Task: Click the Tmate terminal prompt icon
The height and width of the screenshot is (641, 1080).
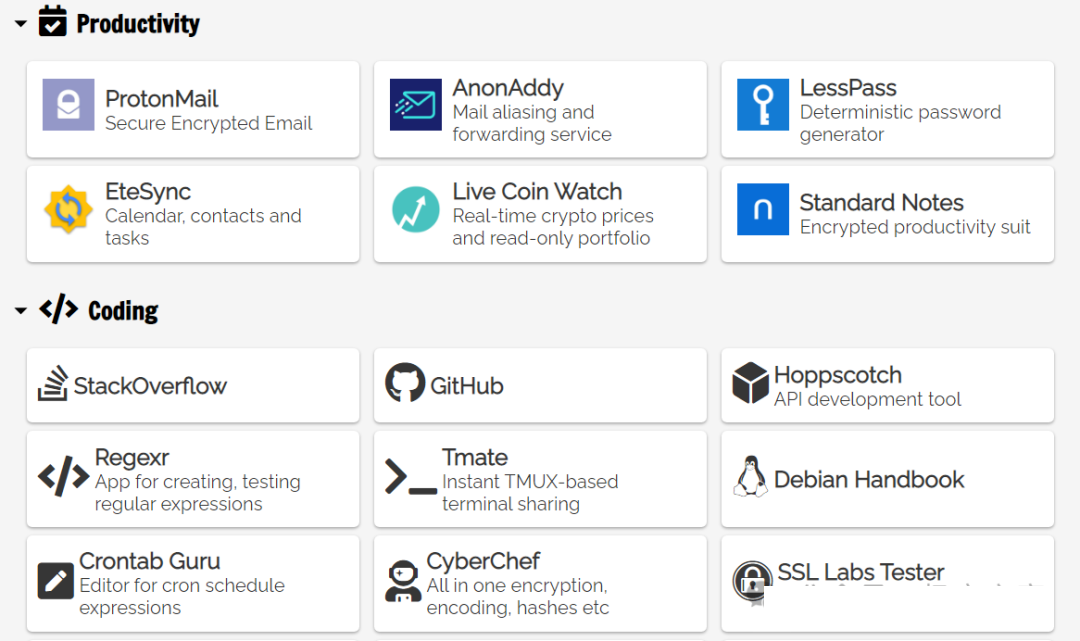Action: tap(411, 477)
